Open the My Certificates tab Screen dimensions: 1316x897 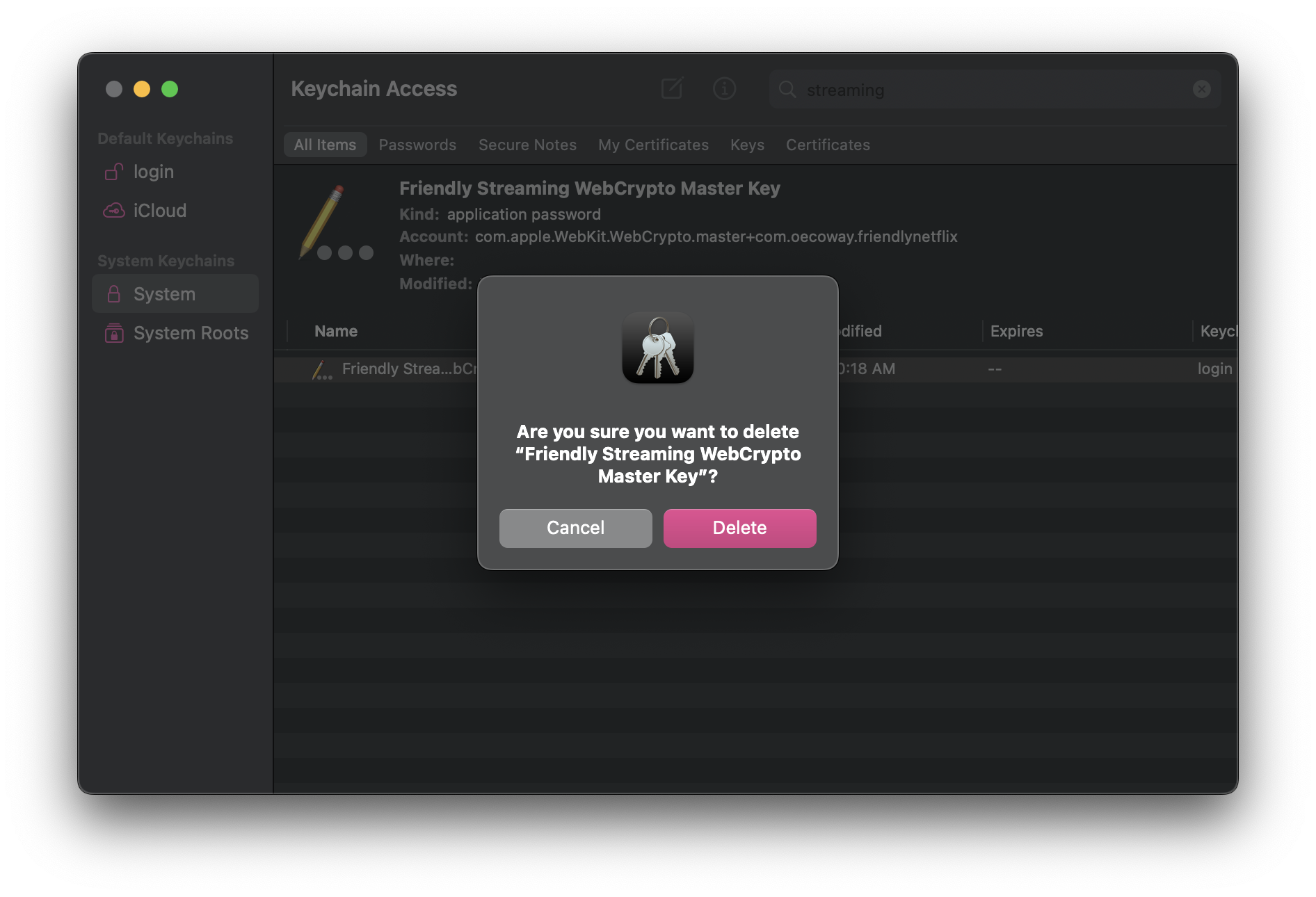click(653, 145)
